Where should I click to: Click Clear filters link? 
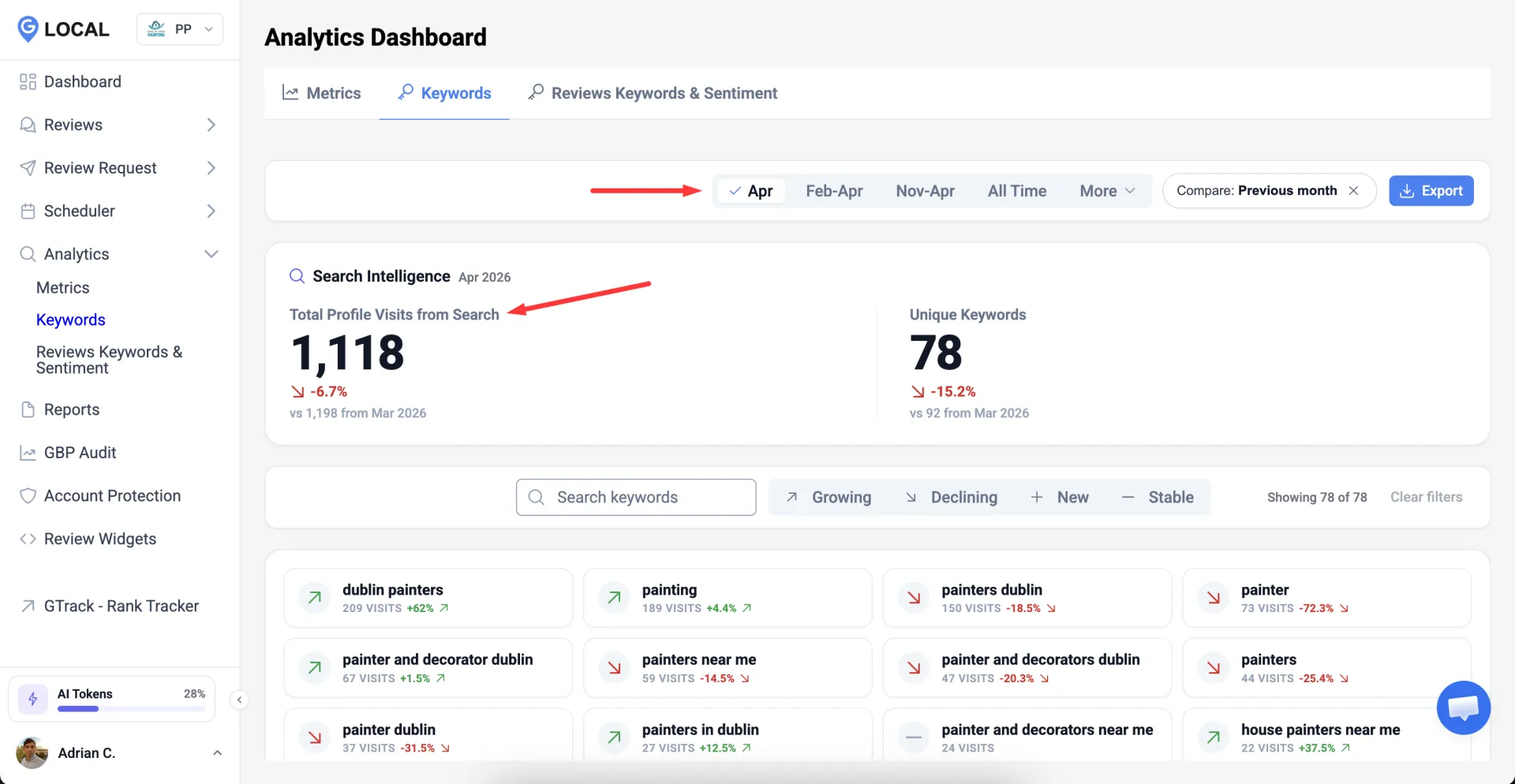tap(1426, 497)
